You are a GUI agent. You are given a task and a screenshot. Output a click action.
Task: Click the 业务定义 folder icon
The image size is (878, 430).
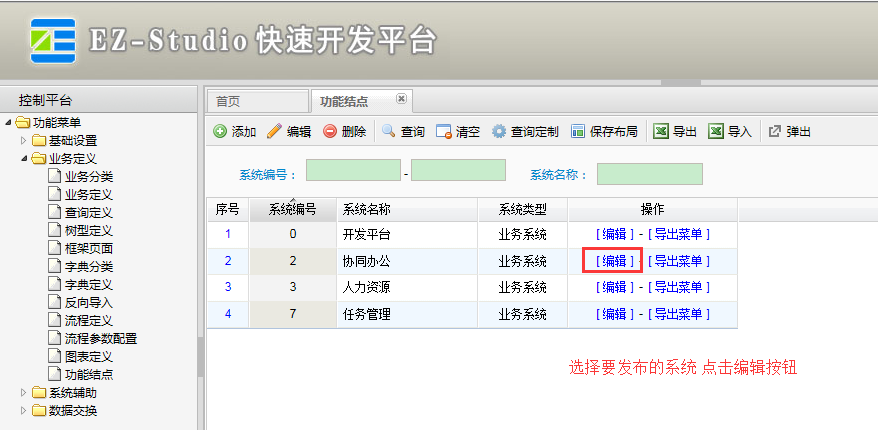(39, 159)
